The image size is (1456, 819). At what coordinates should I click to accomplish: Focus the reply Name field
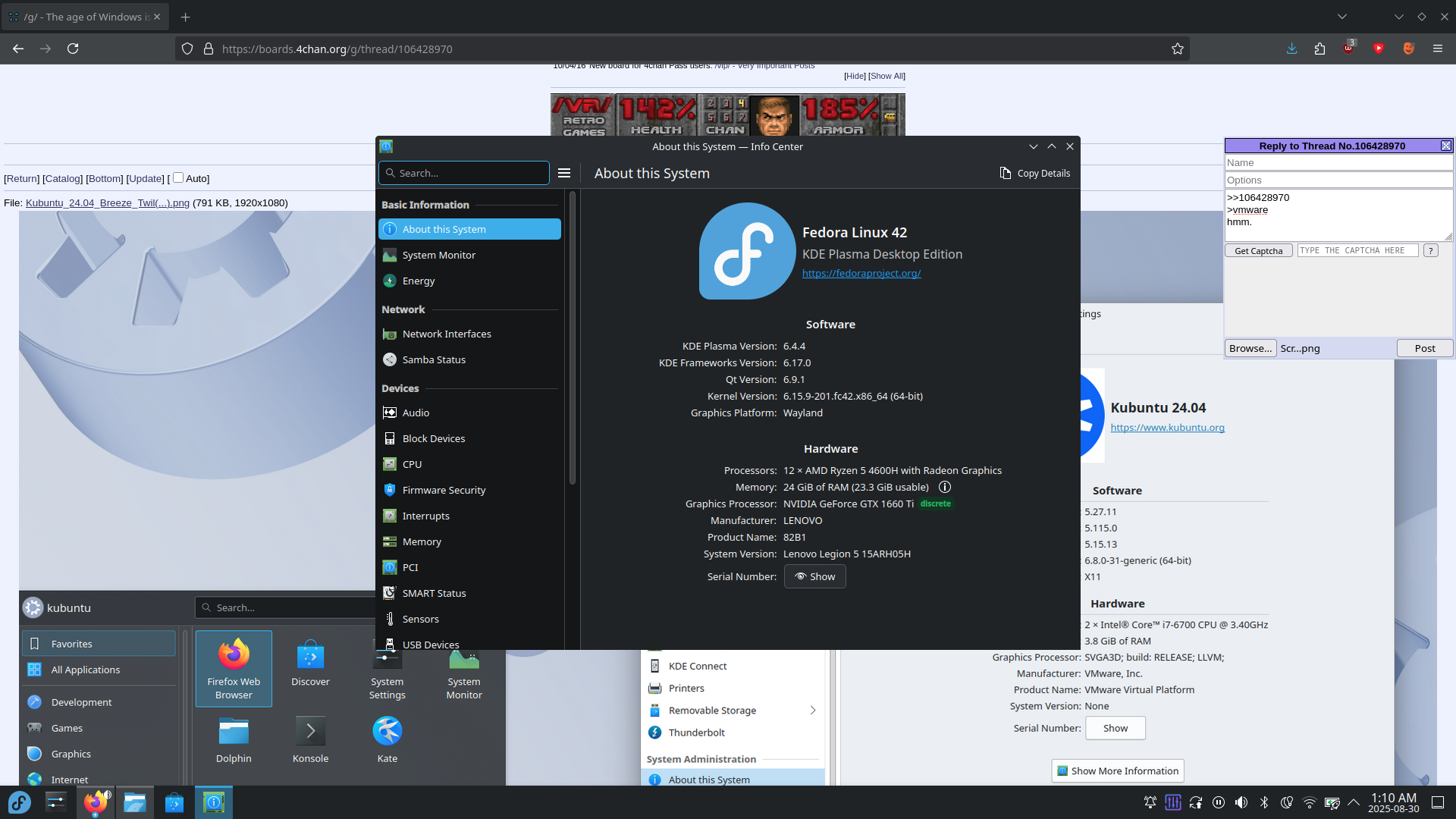[1338, 162]
